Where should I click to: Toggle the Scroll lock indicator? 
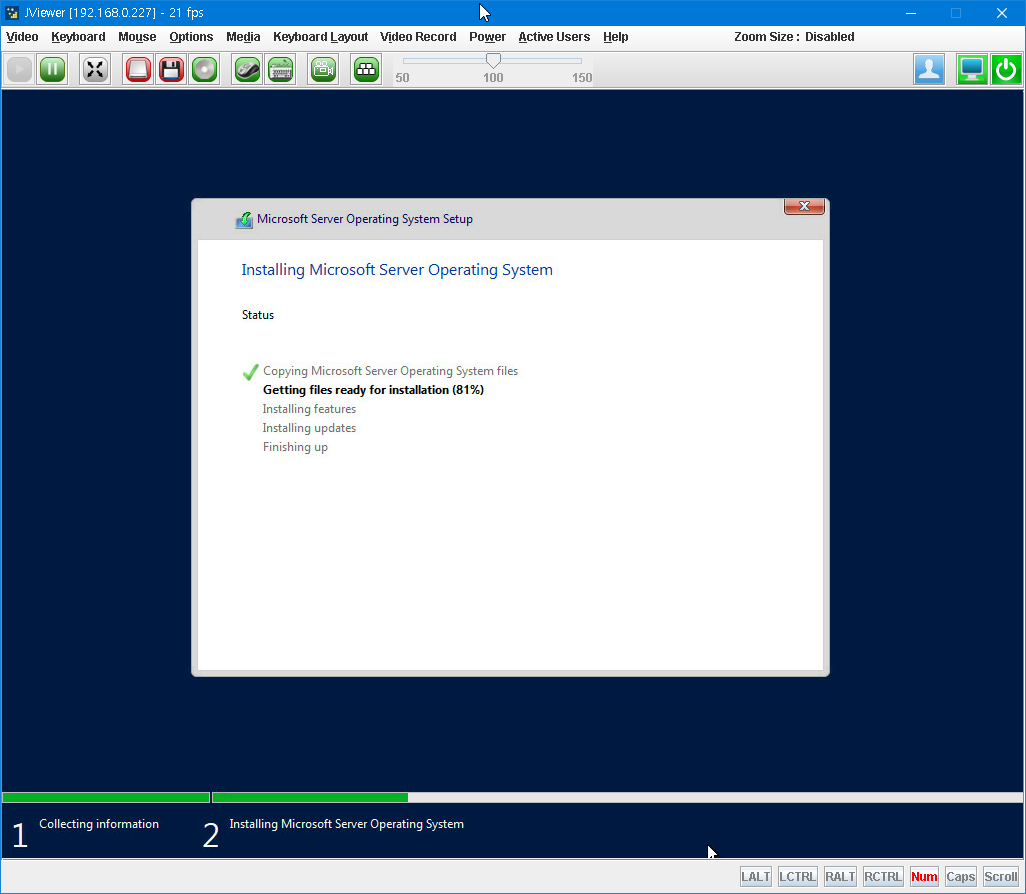click(1001, 876)
